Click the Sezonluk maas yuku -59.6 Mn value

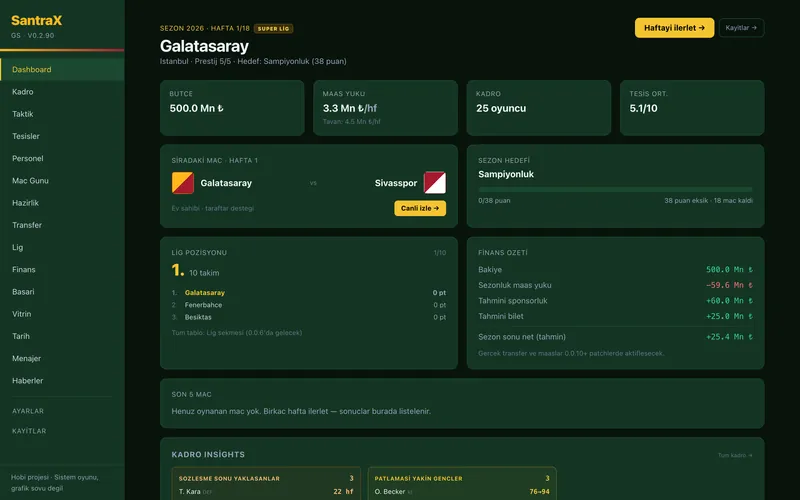tap(729, 285)
